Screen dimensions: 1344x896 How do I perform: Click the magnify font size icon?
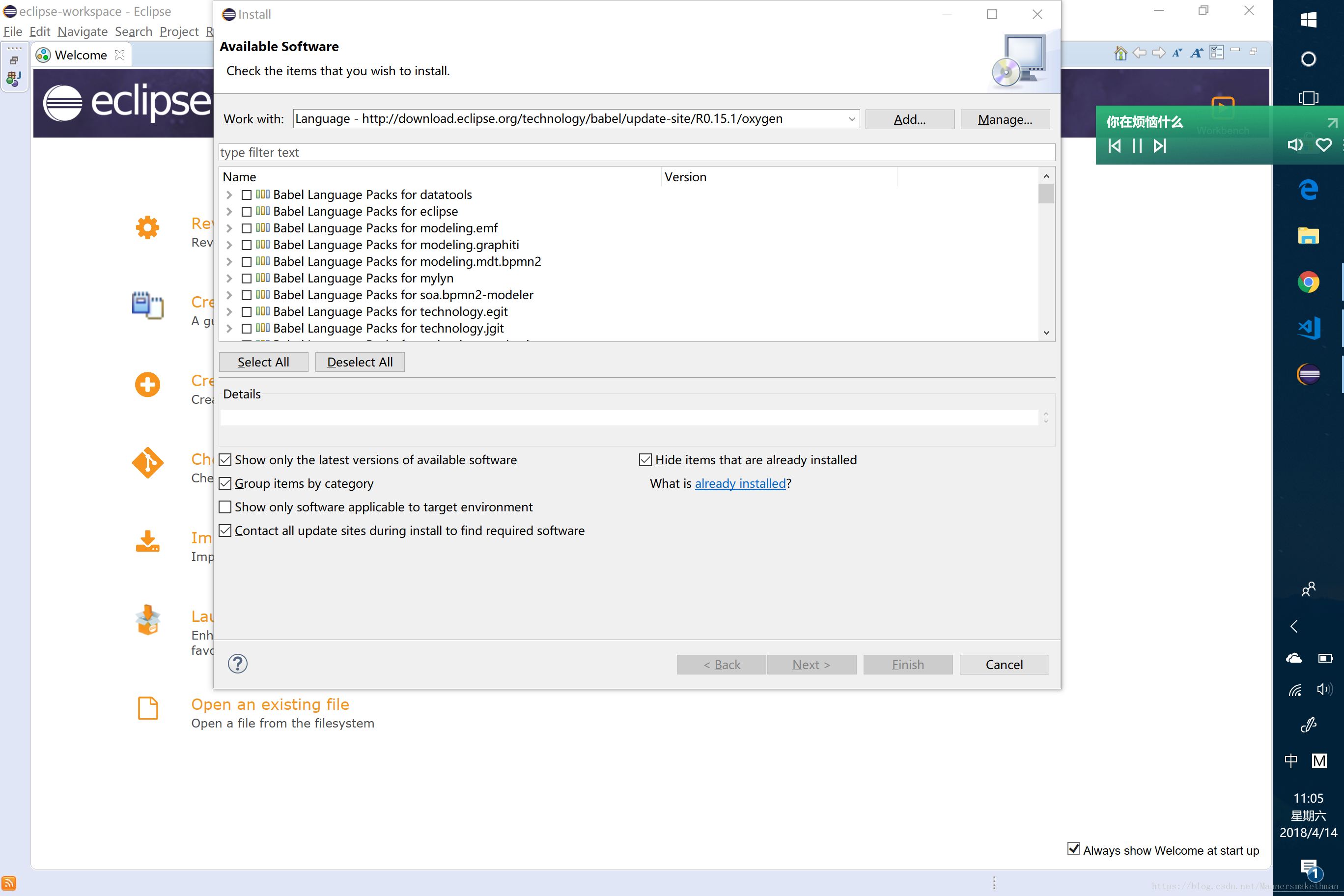pos(1197,53)
